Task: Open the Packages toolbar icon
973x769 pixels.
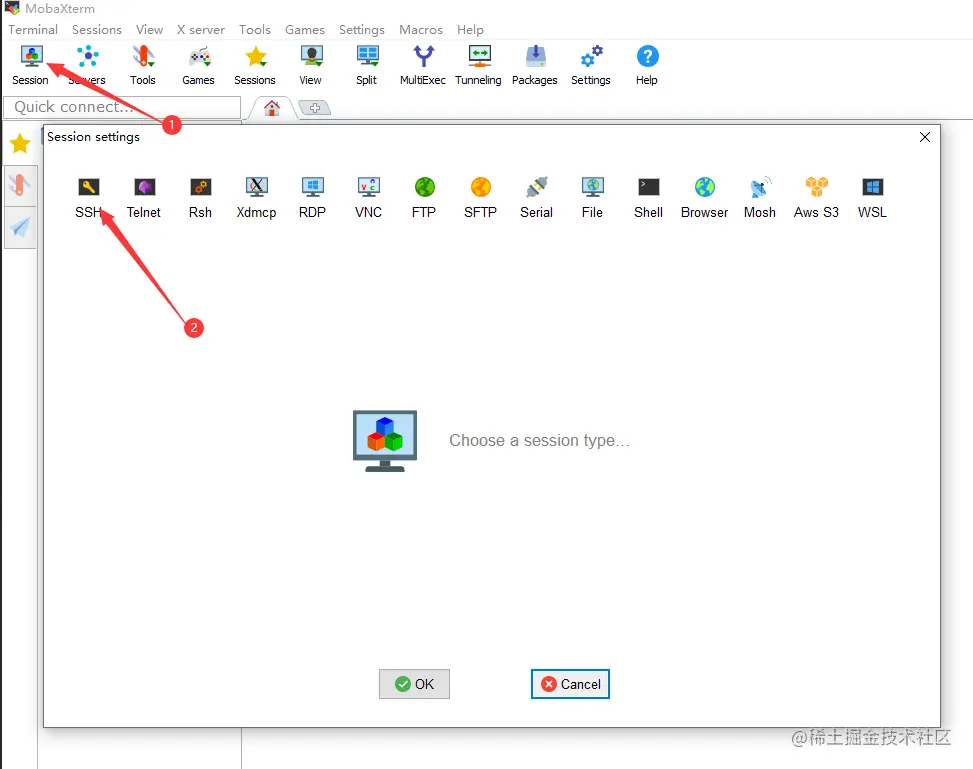Action: tap(535, 65)
